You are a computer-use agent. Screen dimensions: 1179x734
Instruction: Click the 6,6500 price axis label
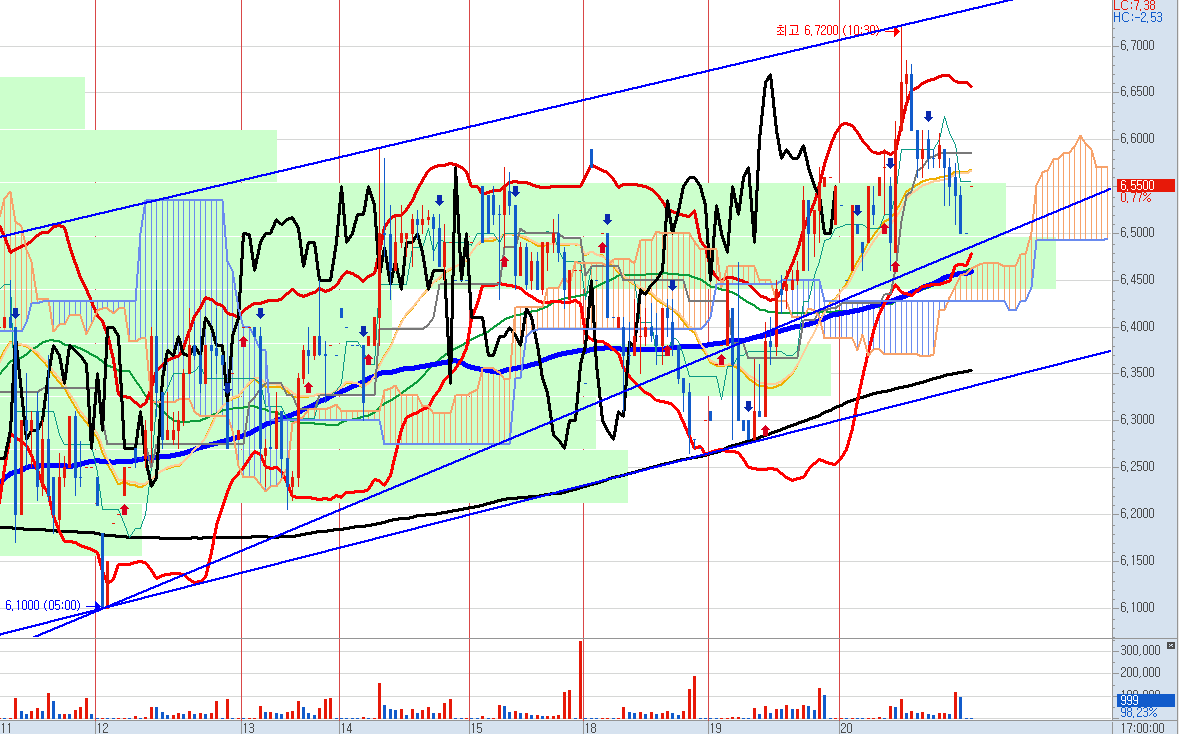pyautogui.click(x=1137, y=92)
